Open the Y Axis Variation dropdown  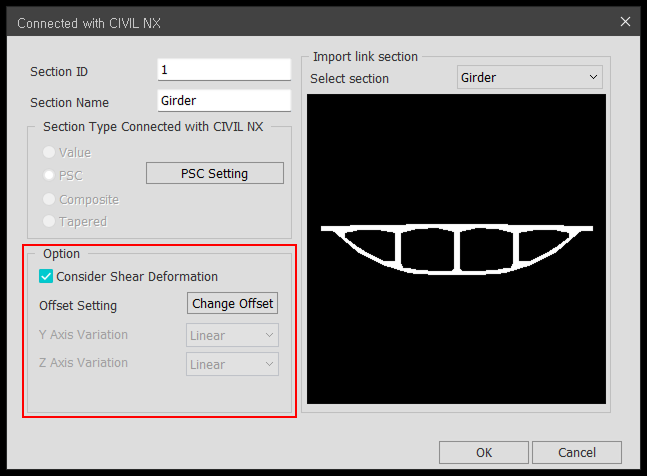tap(232, 335)
